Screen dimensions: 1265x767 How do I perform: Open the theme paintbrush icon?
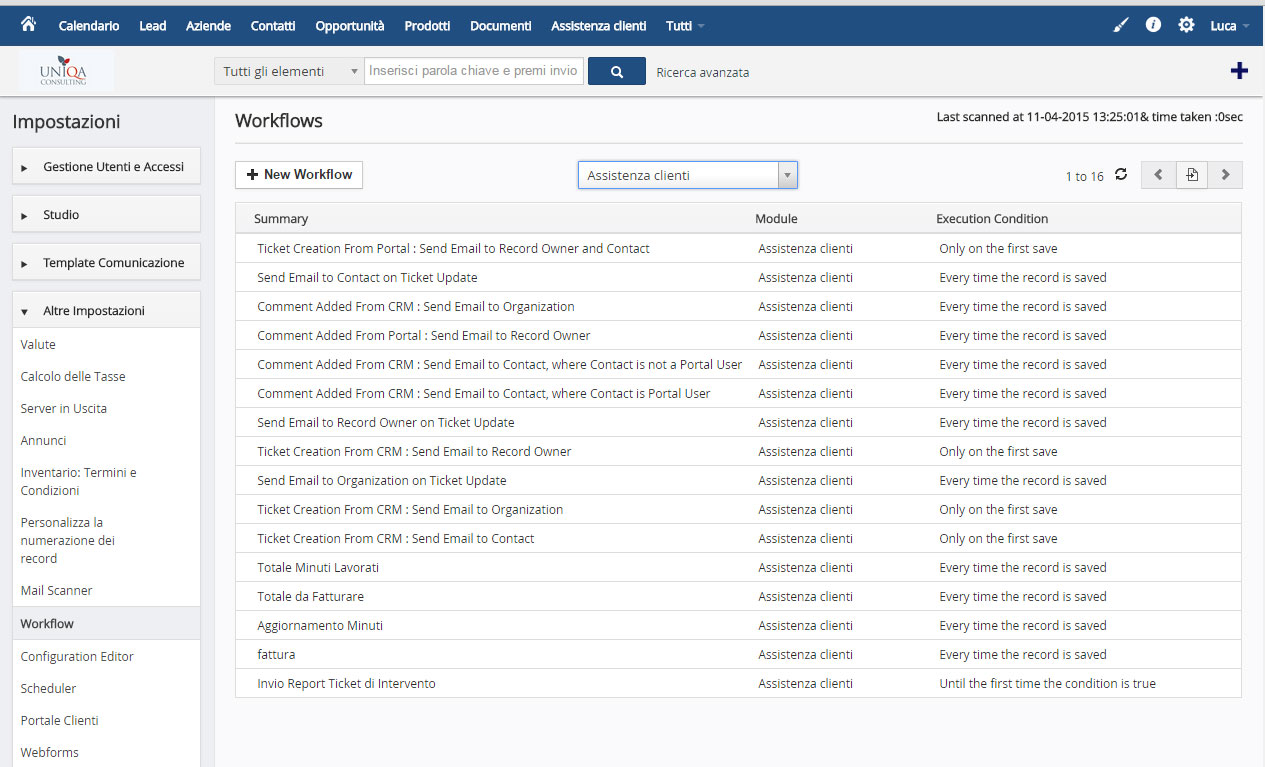[1121, 25]
